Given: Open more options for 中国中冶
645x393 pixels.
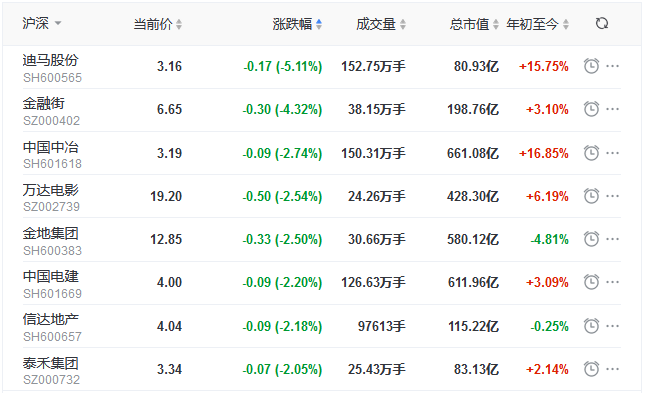Looking at the screenshot, I should point(613,153).
